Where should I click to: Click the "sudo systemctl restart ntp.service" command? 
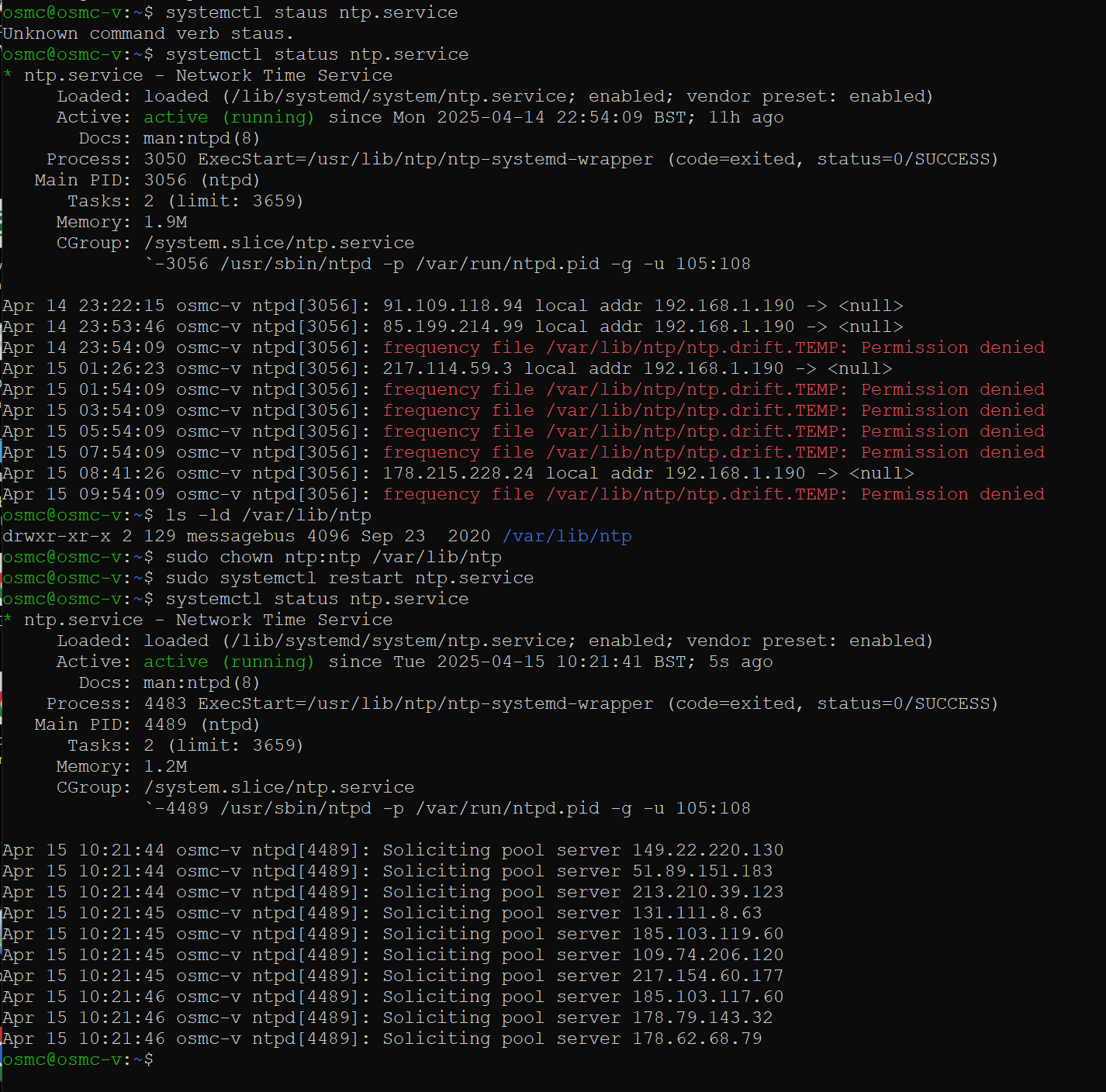(x=349, y=578)
